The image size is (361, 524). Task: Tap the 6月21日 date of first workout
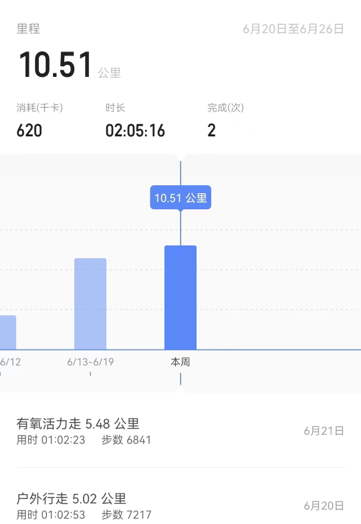tap(324, 431)
